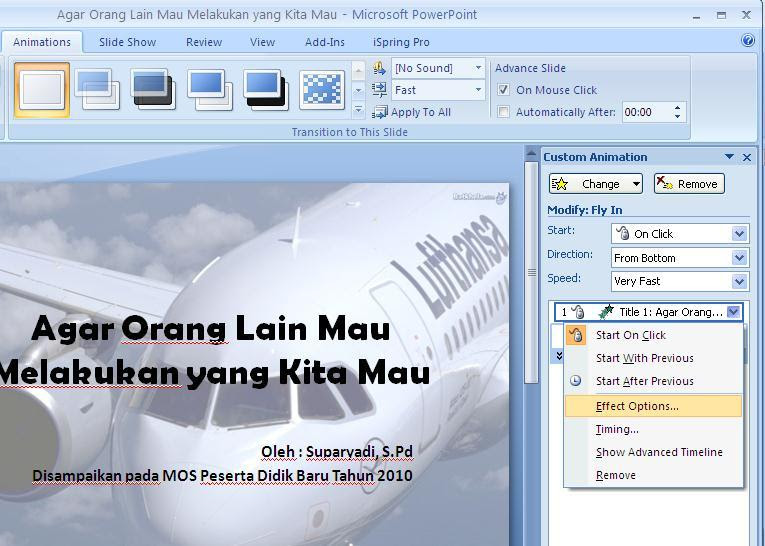Click the Automatically After time field
Image resolution: width=765 pixels, height=546 pixels.
pyautogui.click(x=646, y=112)
